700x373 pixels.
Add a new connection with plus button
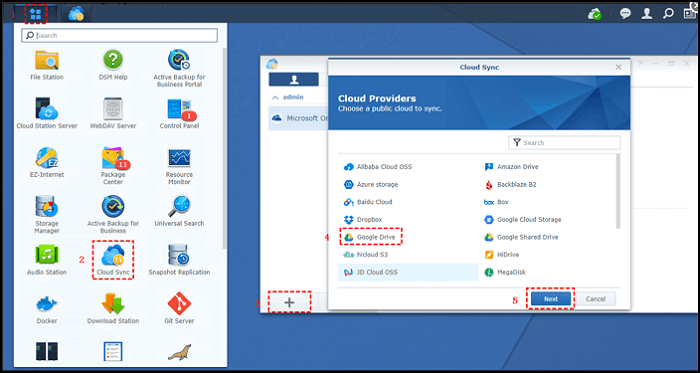coord(289,302)
